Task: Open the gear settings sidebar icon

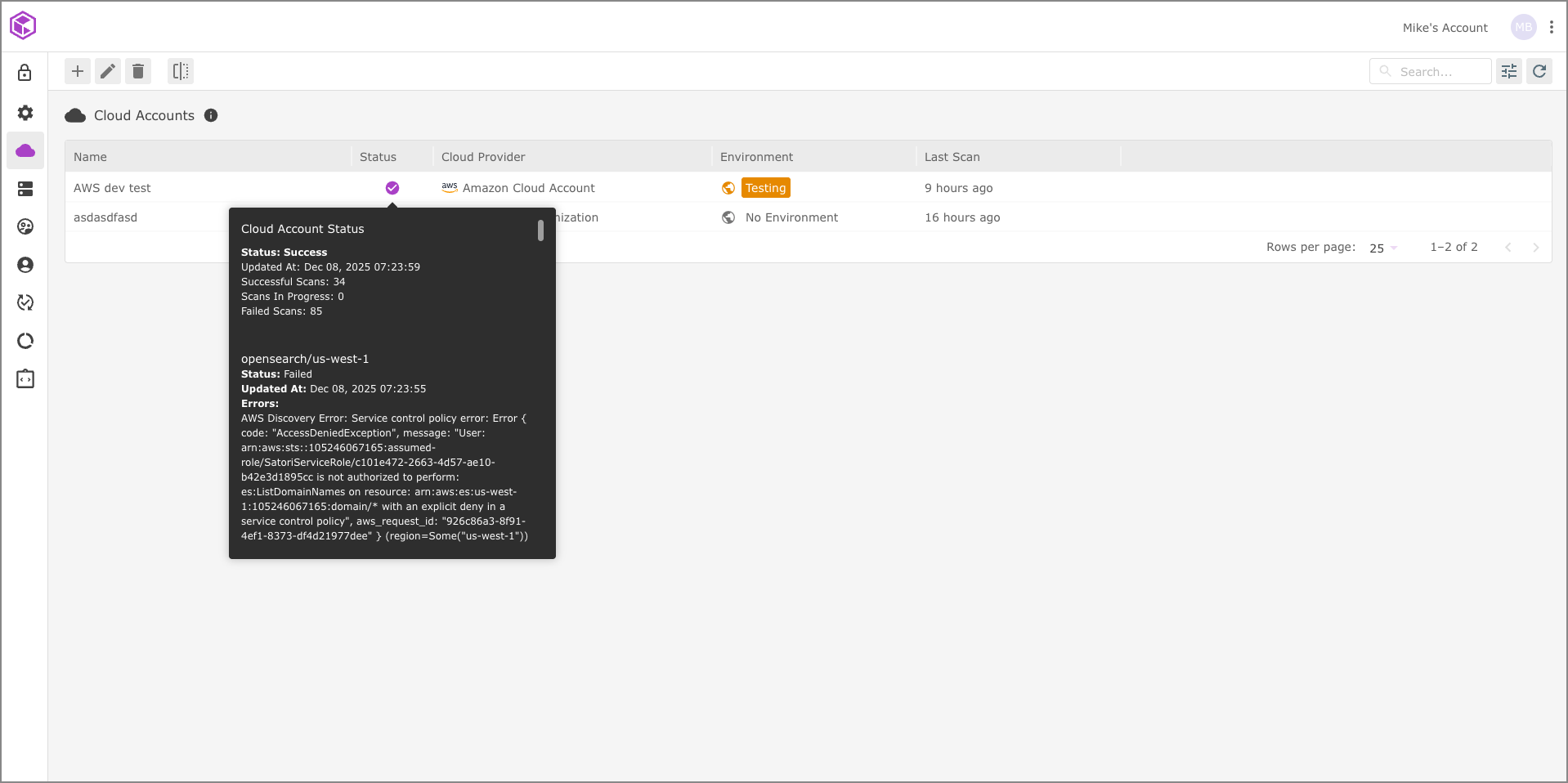Action: [x=25, y=112]
